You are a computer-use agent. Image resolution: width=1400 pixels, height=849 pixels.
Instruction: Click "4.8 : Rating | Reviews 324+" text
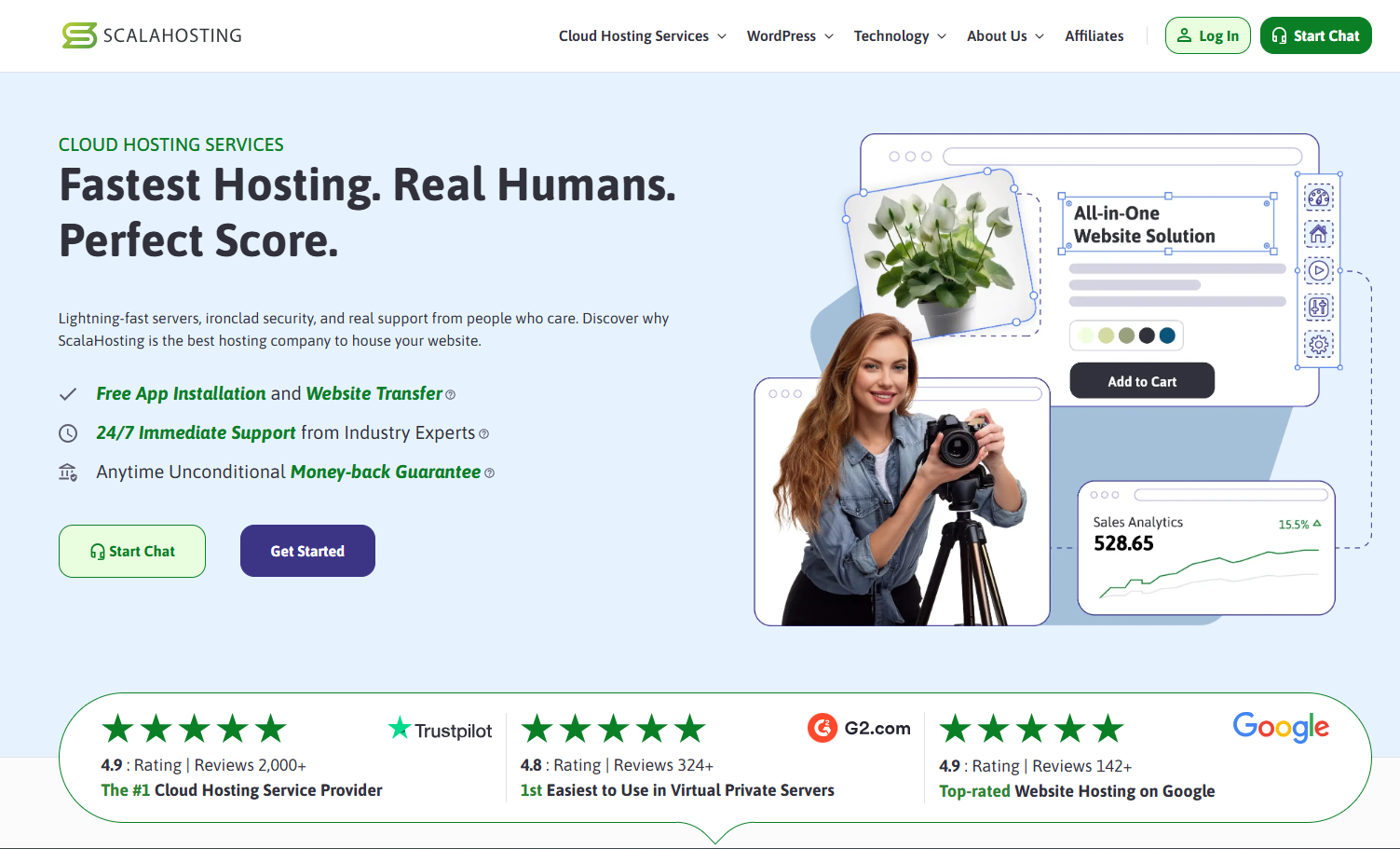click(617, 765)
